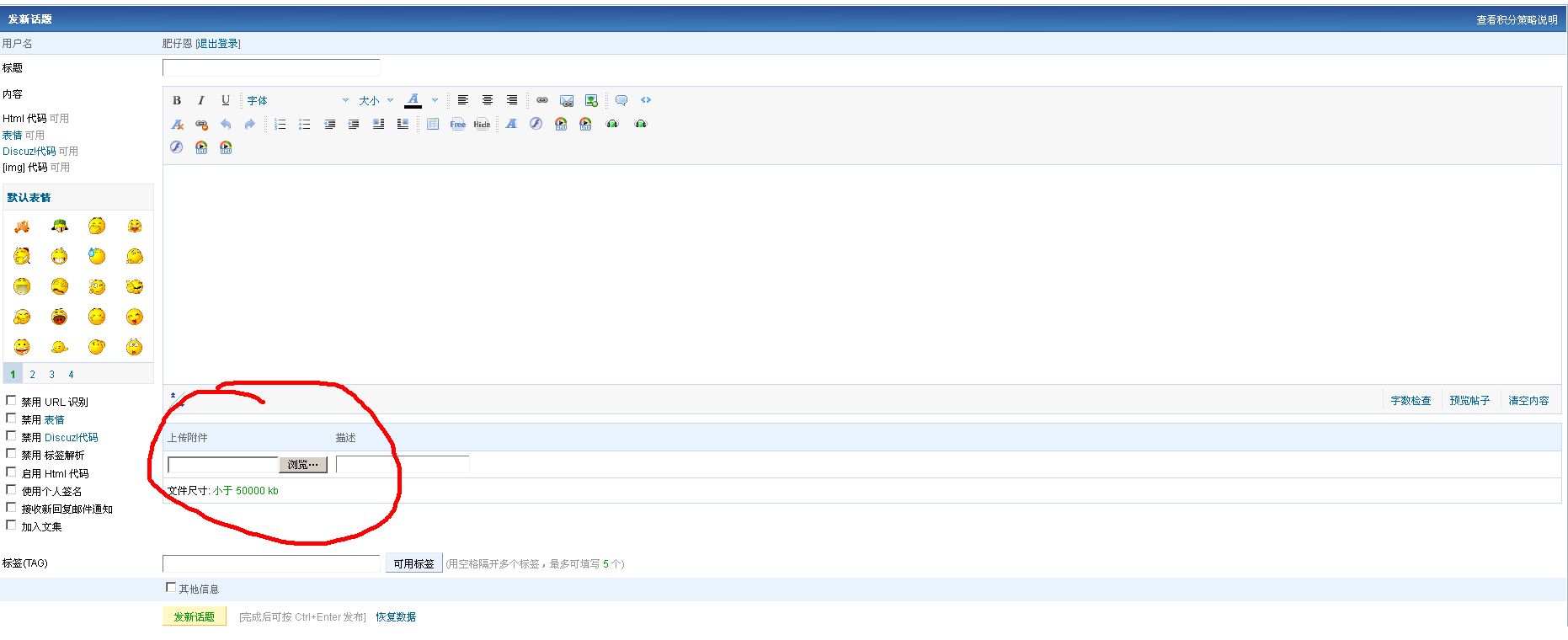Click the 标题 title input field

click(271, 67)
